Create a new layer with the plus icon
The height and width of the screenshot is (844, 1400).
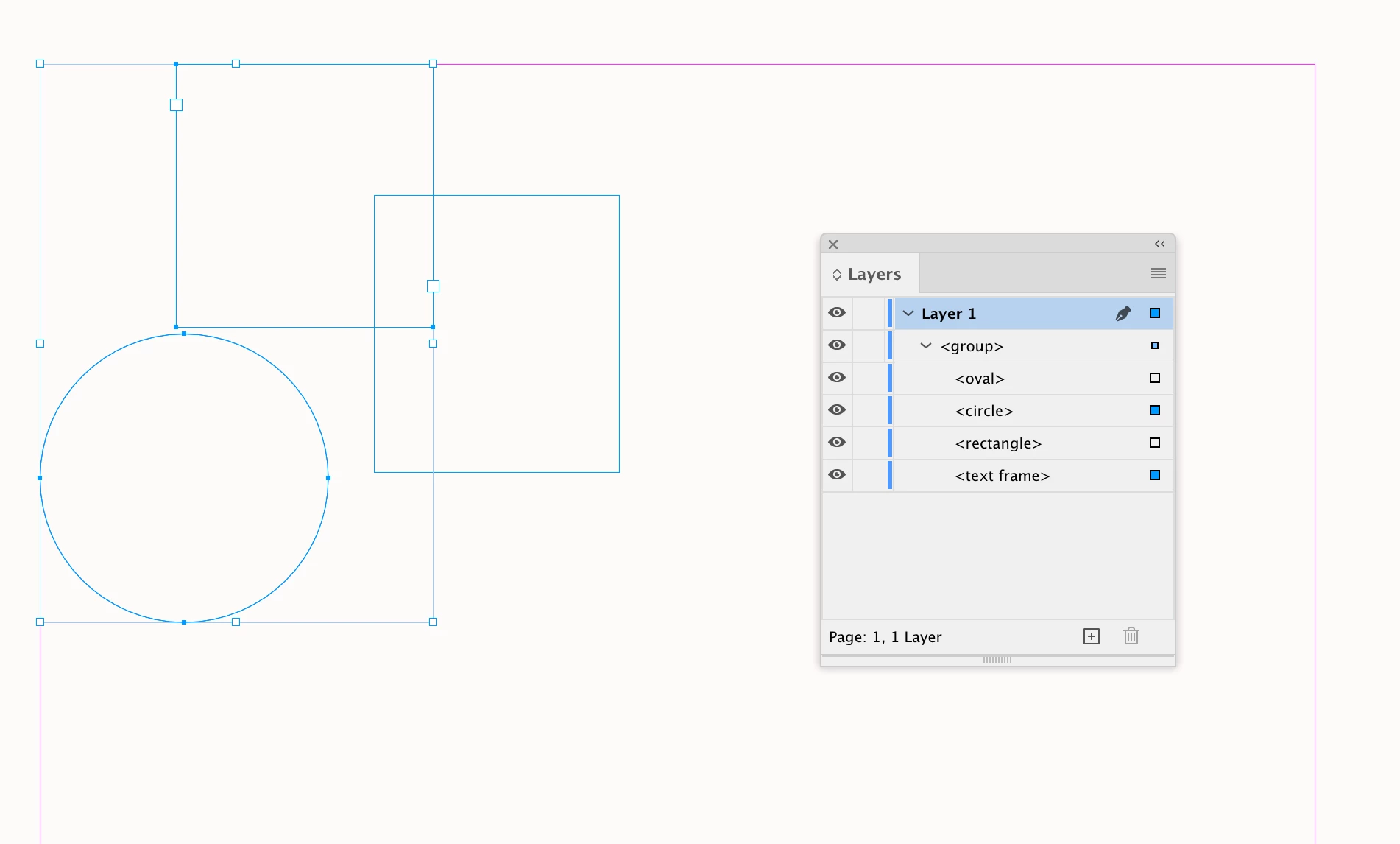pyautogui.click(x=1092, y=636)
